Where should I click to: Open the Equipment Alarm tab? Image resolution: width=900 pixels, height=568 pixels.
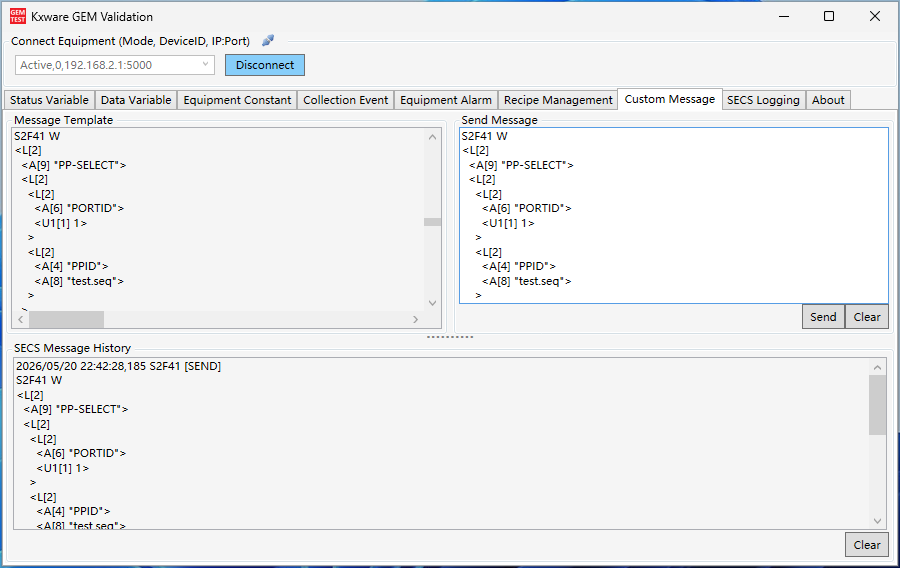point(446,100)
